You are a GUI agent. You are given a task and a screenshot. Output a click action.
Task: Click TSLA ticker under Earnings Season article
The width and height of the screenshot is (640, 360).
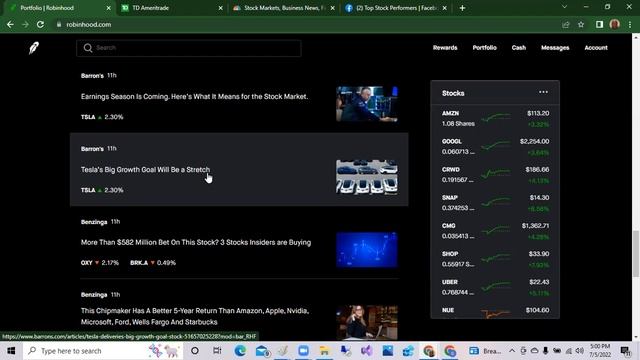click(x=102, y=117)
